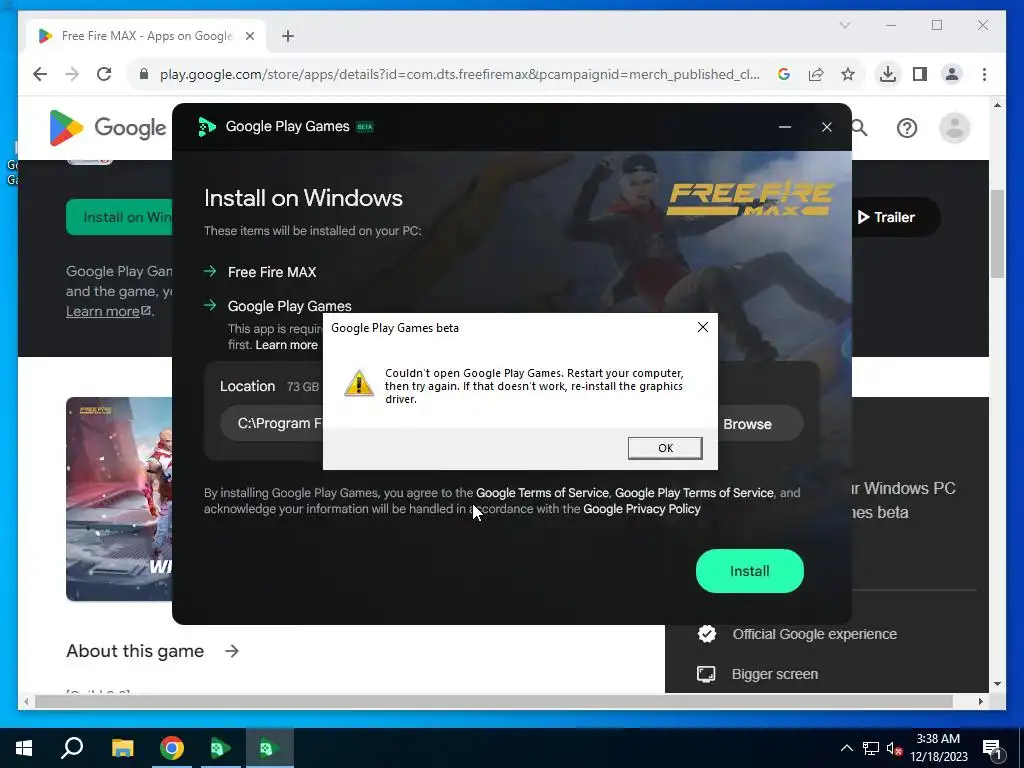Viewport: 1024px width, 768px height.
Task: Open a new tab
Action: 287,36
